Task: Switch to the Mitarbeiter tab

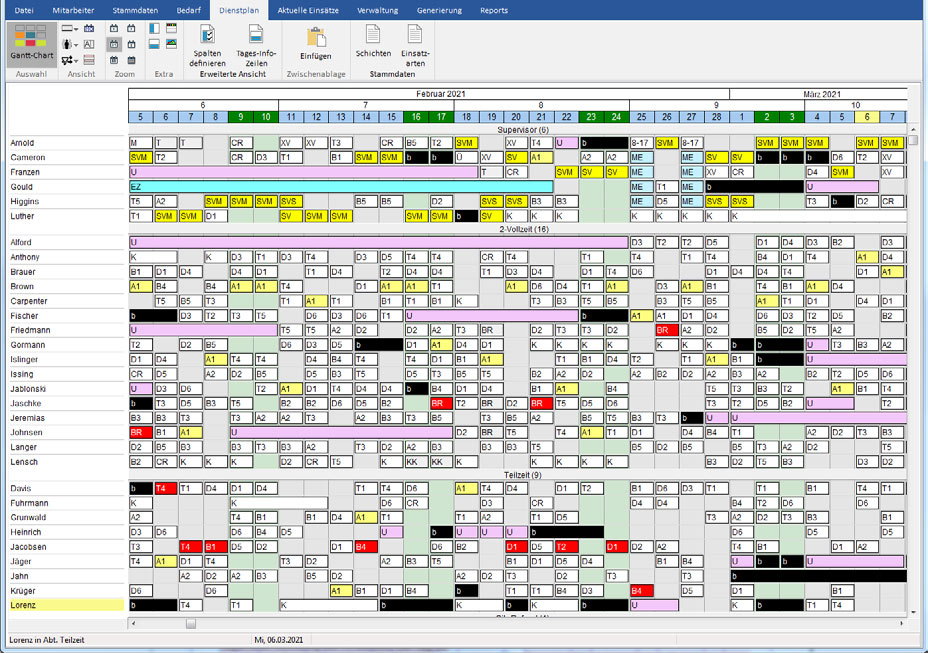Action: [73, 10]
